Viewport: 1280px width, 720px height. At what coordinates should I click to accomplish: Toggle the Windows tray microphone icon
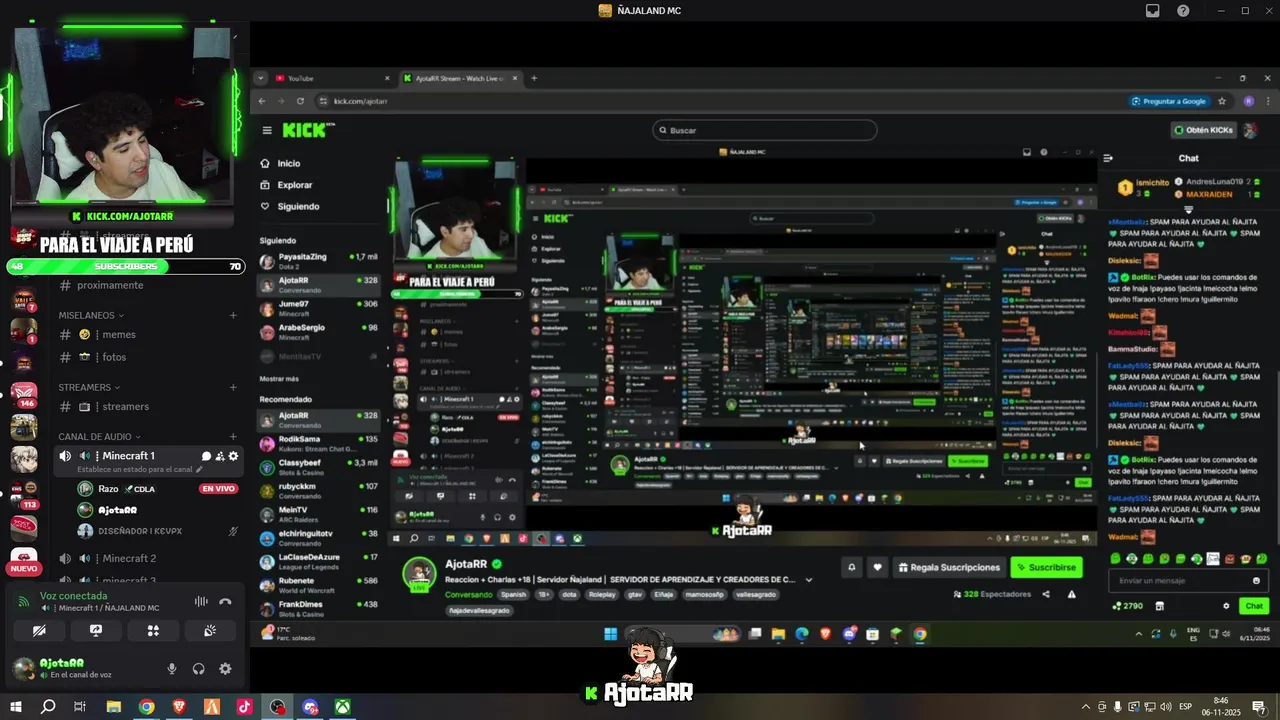(x=1117, y=707)
